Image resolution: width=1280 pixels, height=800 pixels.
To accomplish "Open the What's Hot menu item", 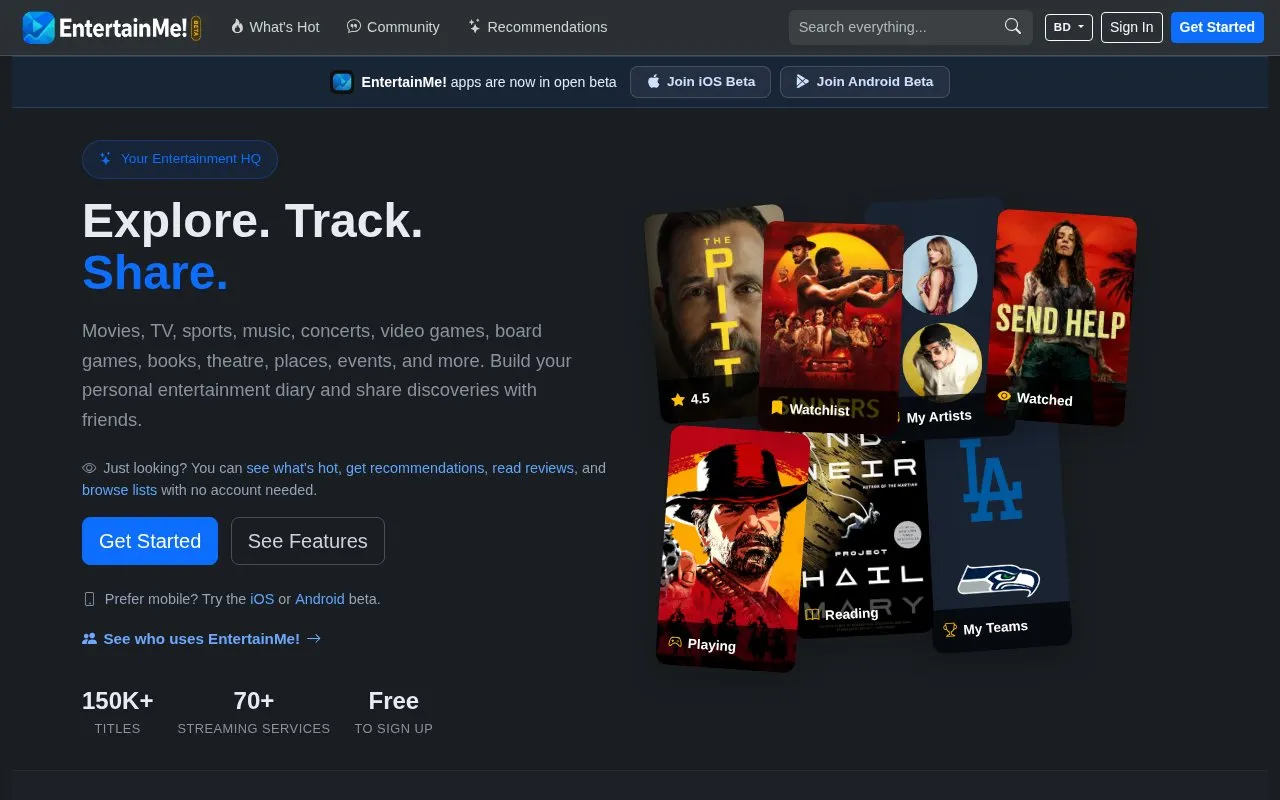I will click(275, 27).
